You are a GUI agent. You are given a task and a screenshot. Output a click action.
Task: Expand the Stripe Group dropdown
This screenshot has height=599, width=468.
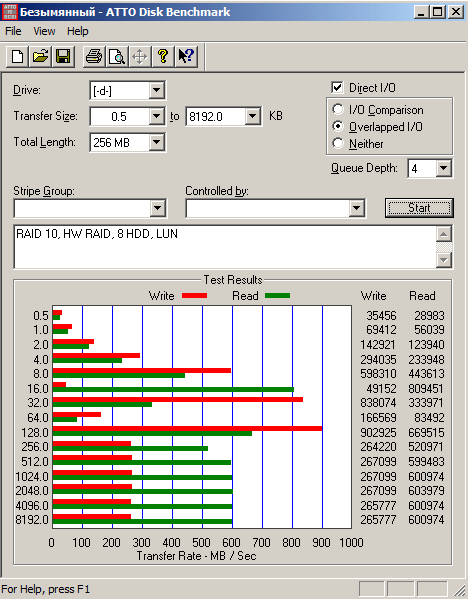pos(157,209)
